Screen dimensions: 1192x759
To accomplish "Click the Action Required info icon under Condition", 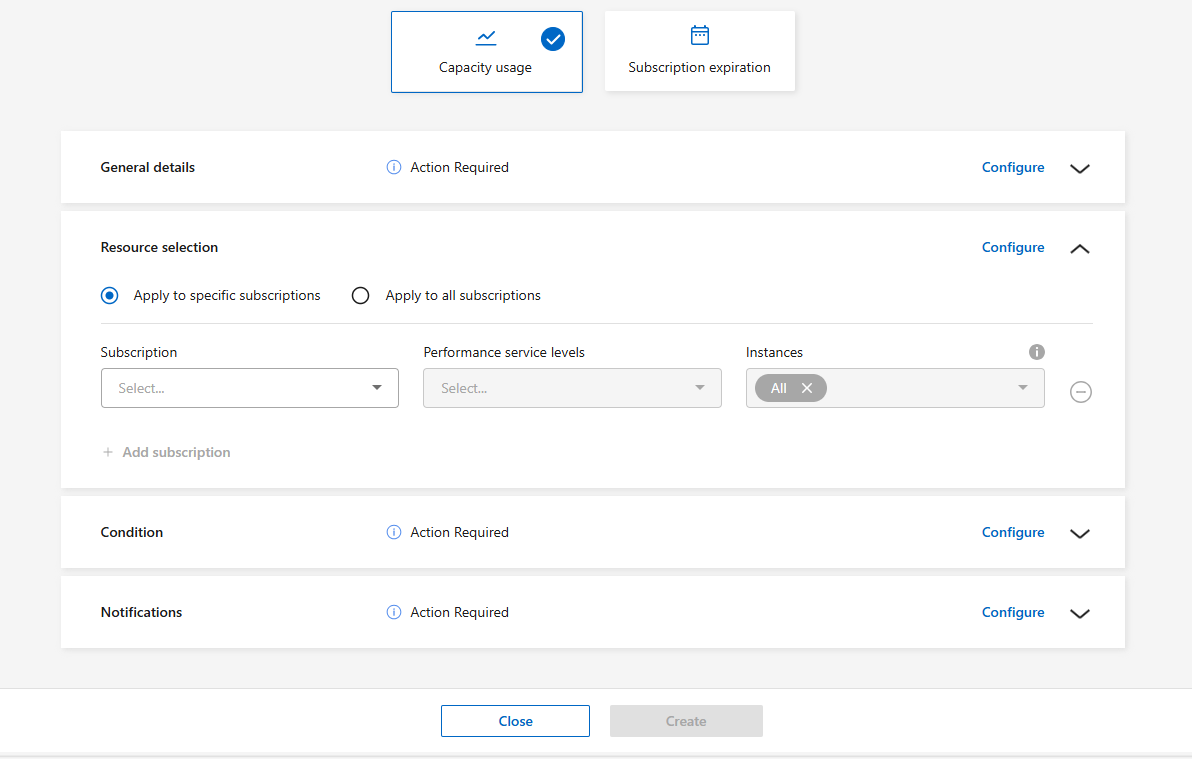I will point(393,532).
